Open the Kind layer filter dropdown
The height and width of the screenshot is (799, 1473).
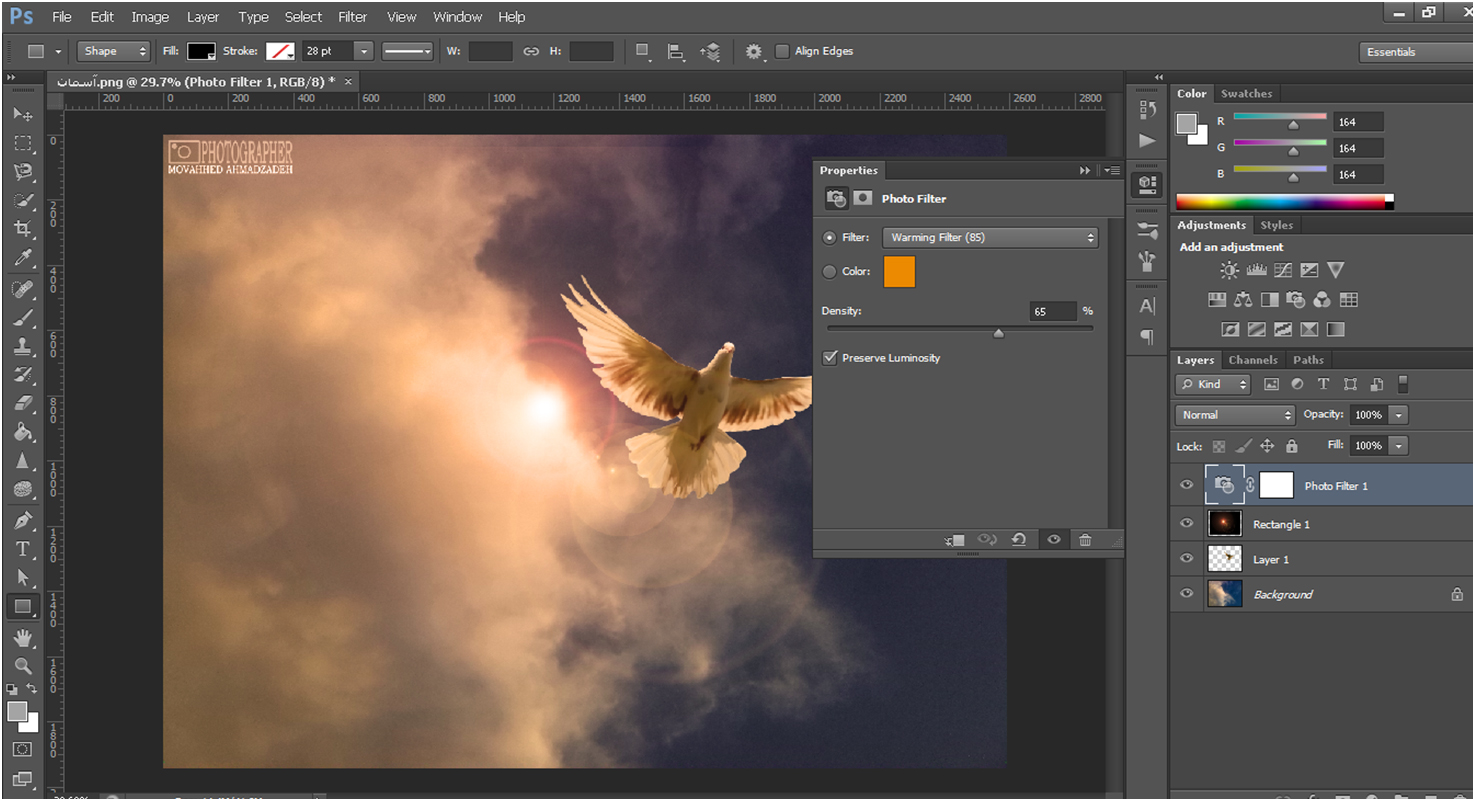tap(1214, 384)
